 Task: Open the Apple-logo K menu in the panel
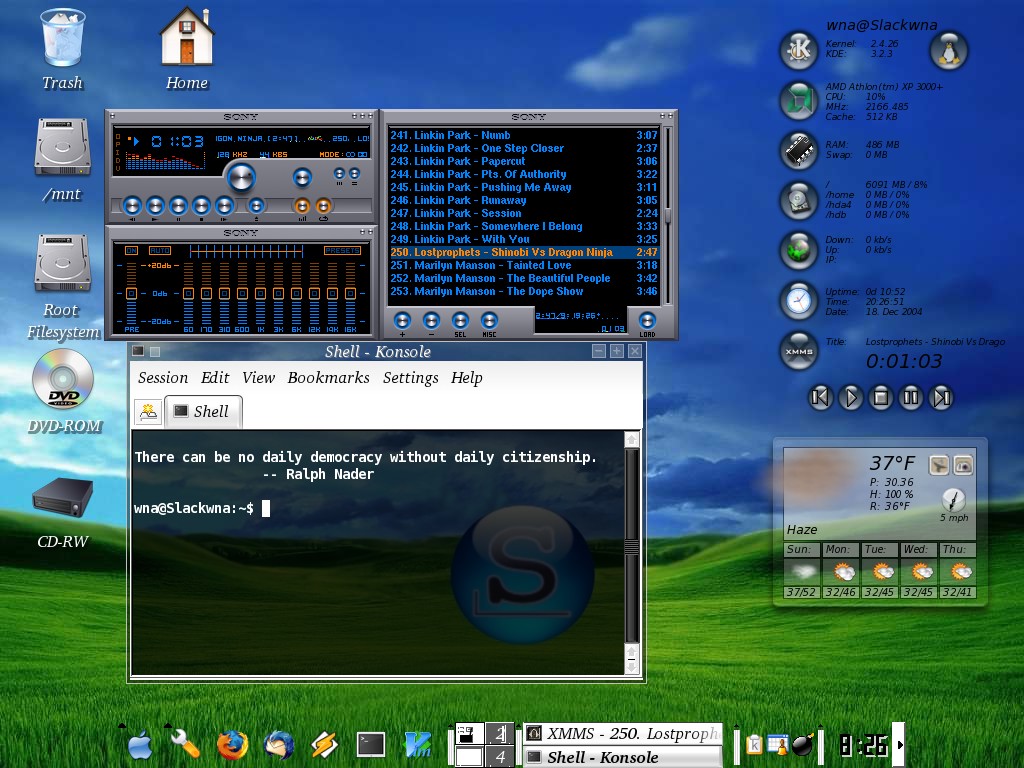(140, 745)
